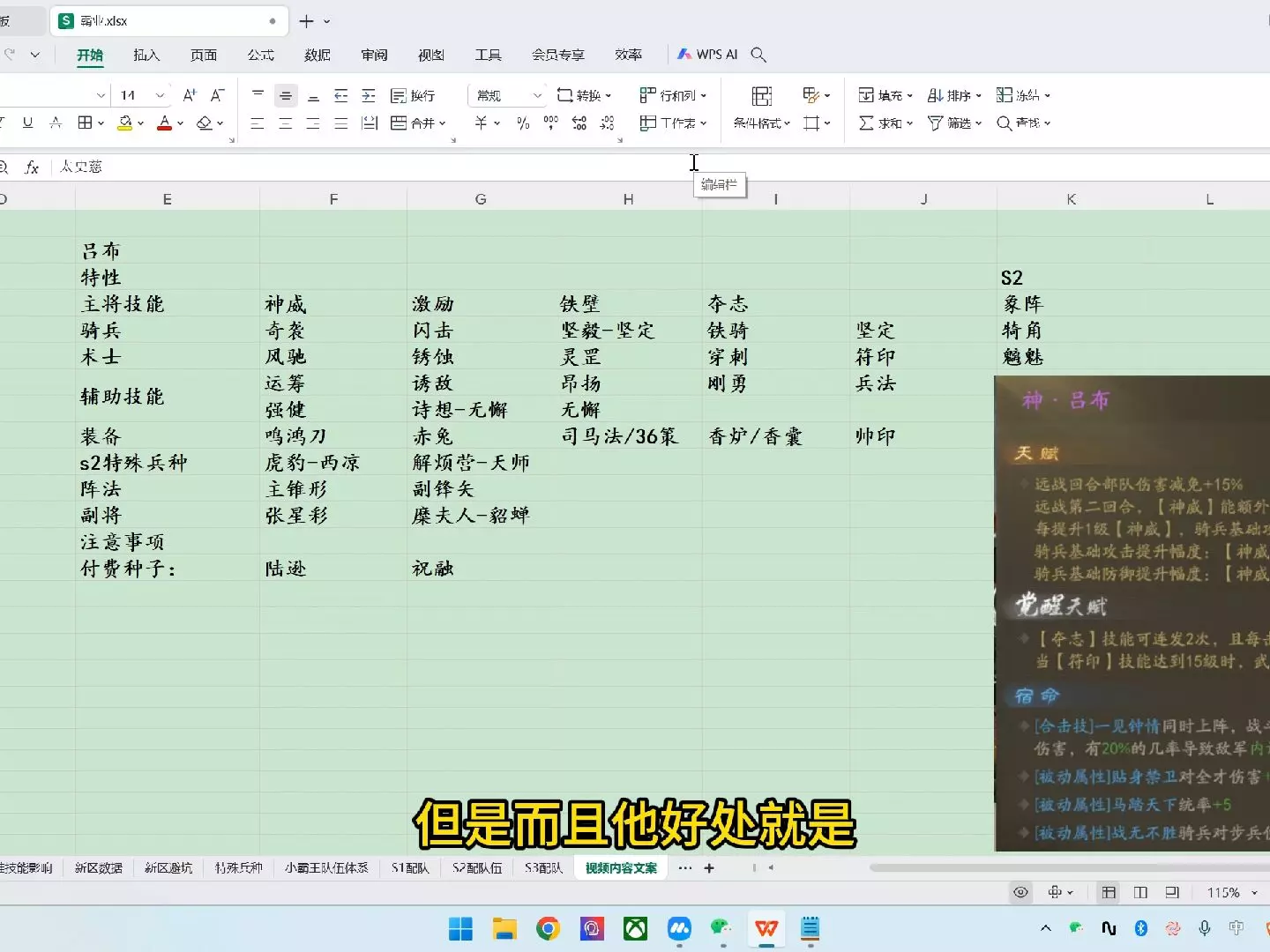This screenshot has height=952, width=1270.
Task: Select column G header
Action: point(481,199)
